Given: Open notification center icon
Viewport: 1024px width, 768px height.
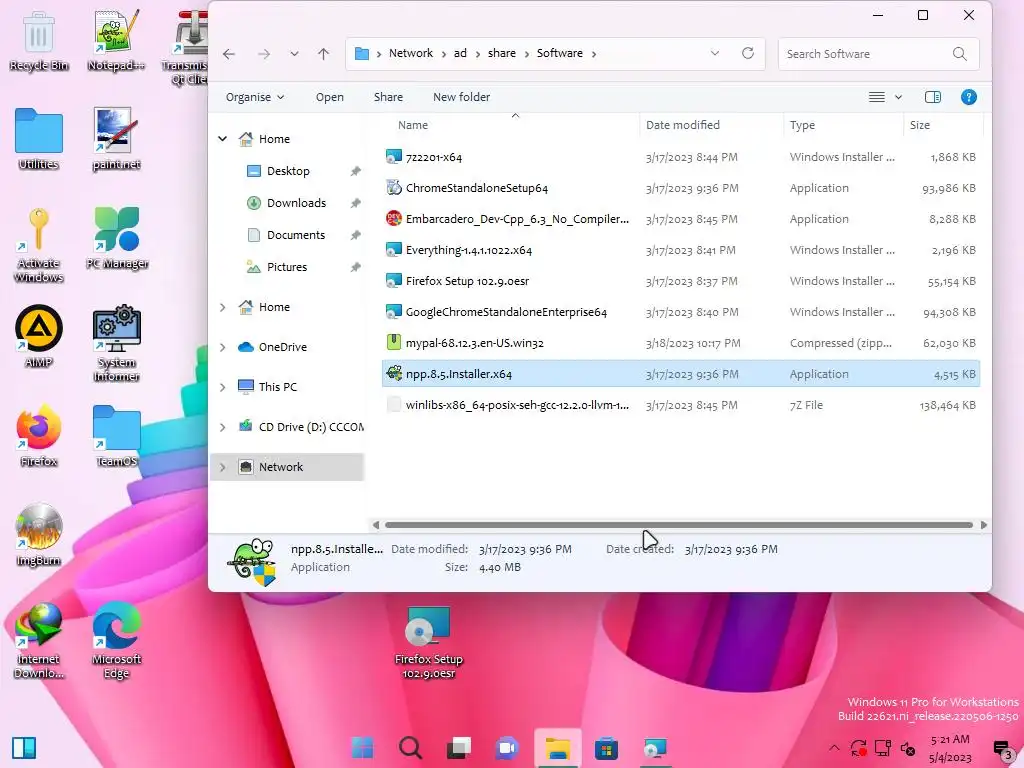Looking at the screenshot, I should pos(1002,749).
